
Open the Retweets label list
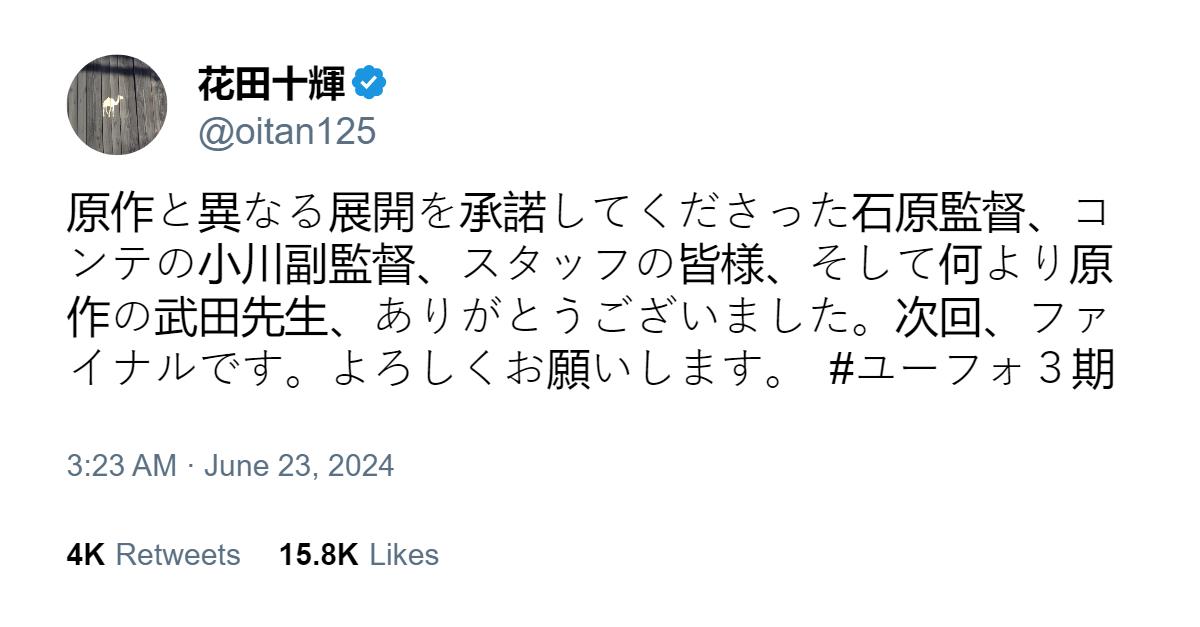click(x=178, y=555)
